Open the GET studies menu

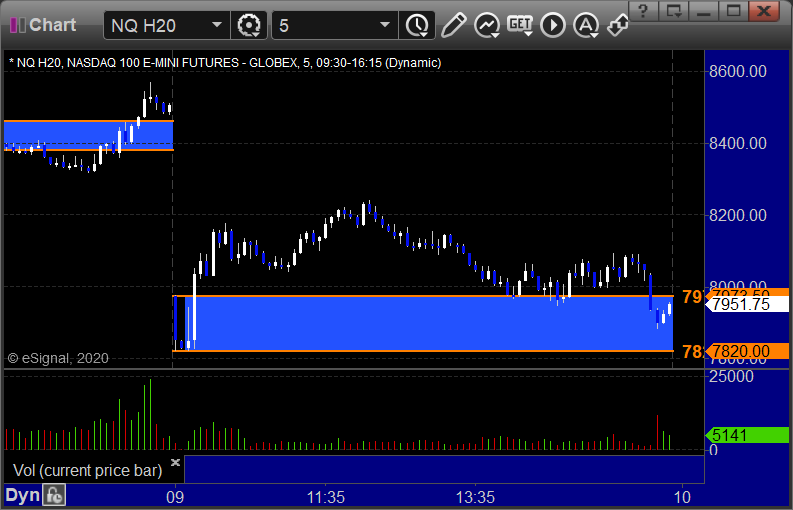pyautogui.click(x=520, y=25)
